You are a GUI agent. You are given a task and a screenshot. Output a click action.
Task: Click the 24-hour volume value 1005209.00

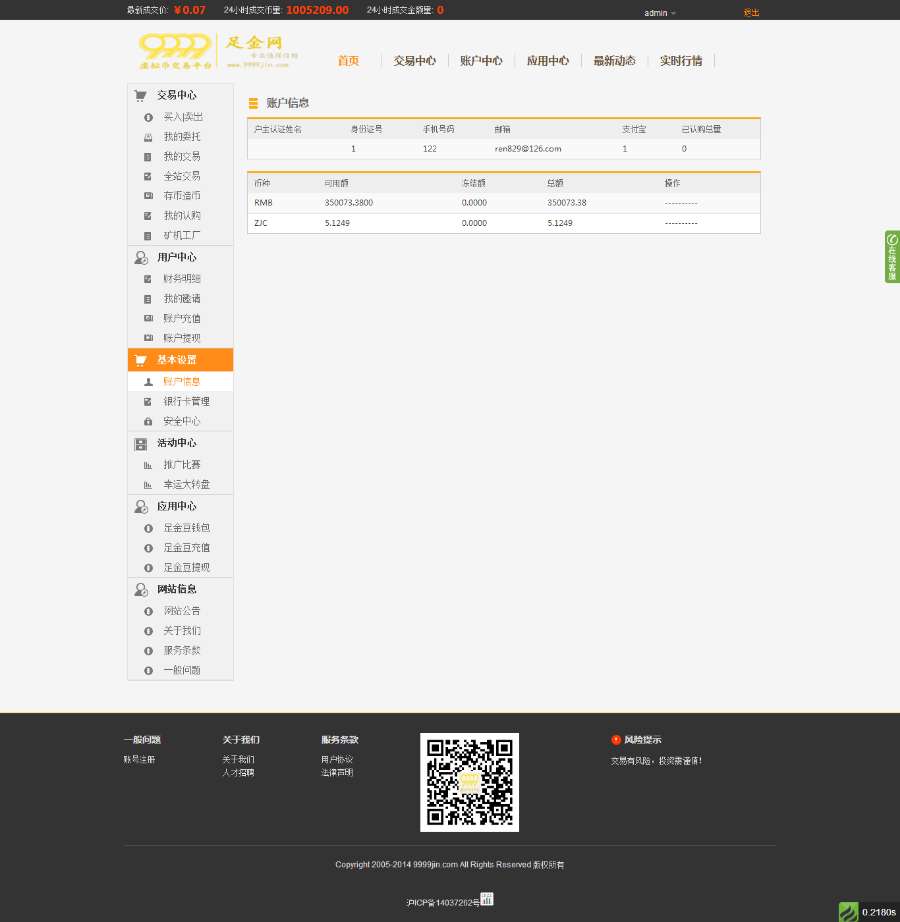(317, 10)
